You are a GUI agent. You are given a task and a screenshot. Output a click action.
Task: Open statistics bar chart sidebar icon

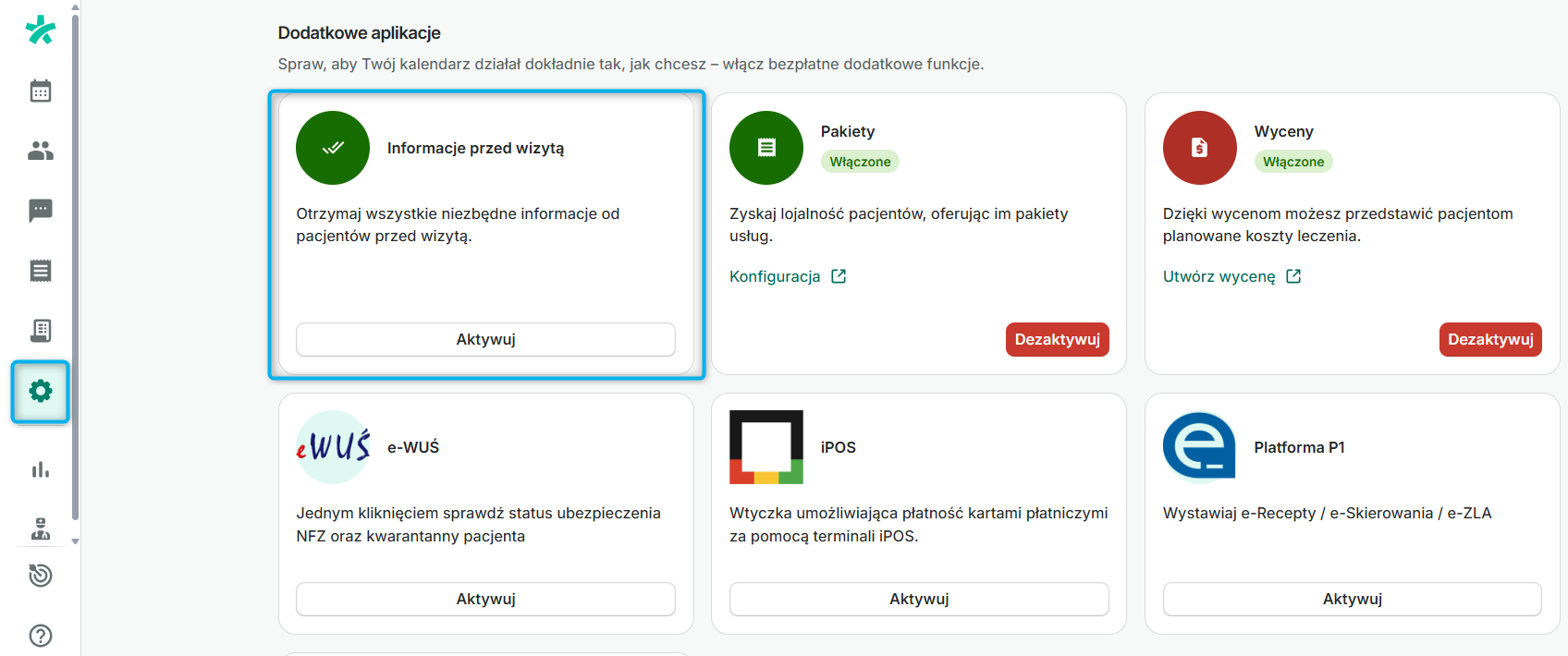coord(41,469)
